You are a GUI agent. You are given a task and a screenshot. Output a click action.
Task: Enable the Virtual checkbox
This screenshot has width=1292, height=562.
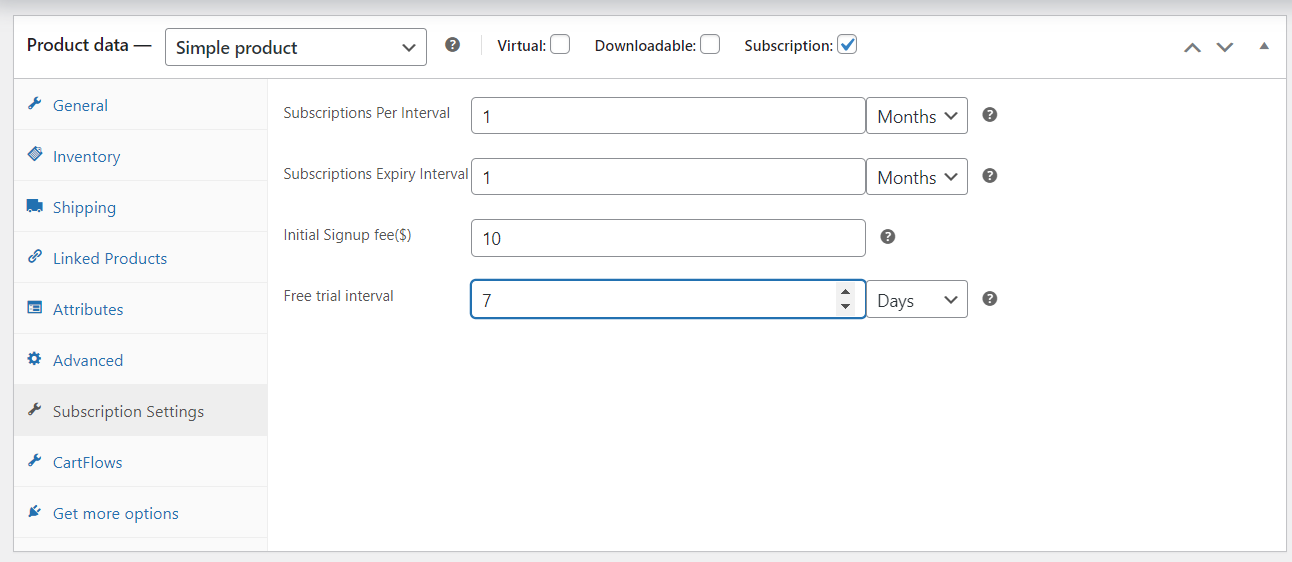coord(560,44)
